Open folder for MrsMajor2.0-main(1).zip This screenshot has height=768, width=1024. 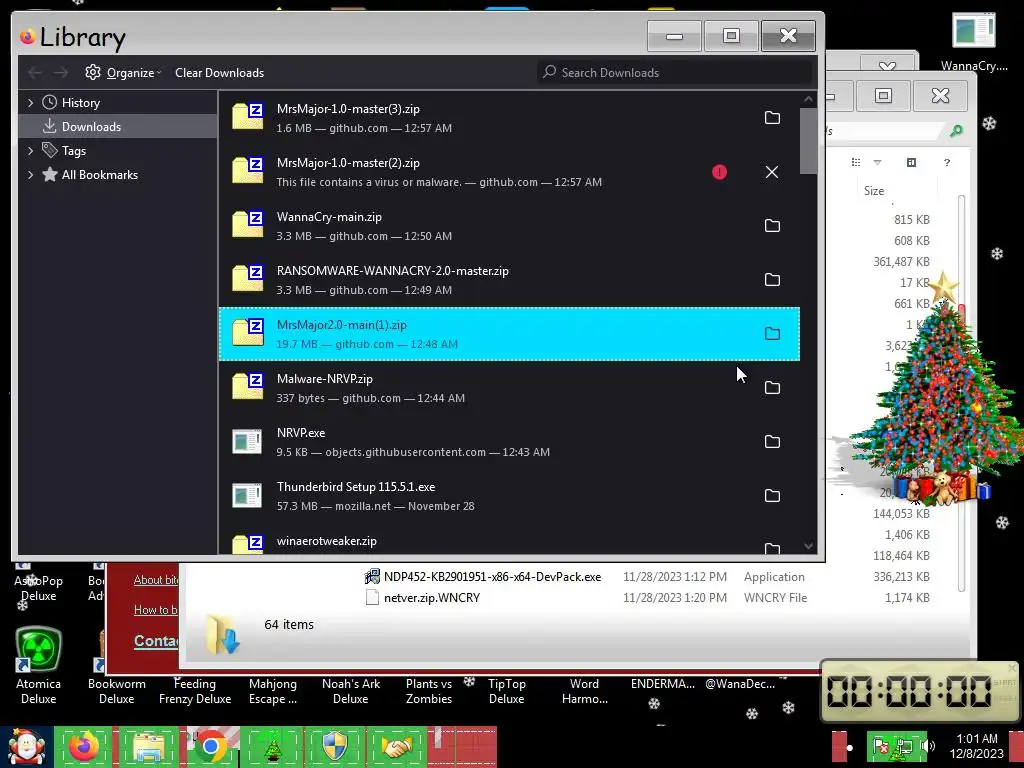pos(772,334)
